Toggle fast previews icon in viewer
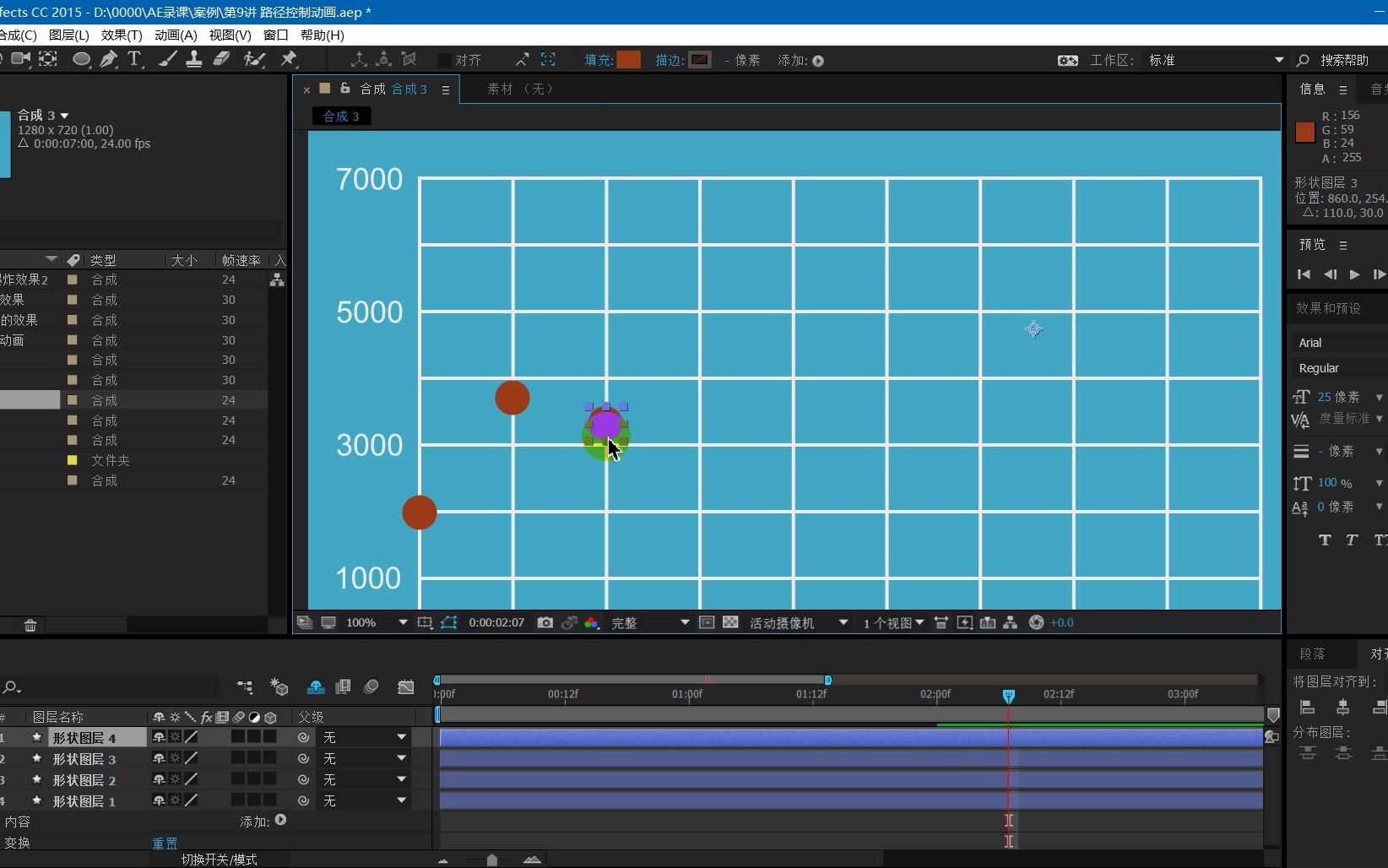This screenshot has height=868, width=1388. (x=964, y=622)
